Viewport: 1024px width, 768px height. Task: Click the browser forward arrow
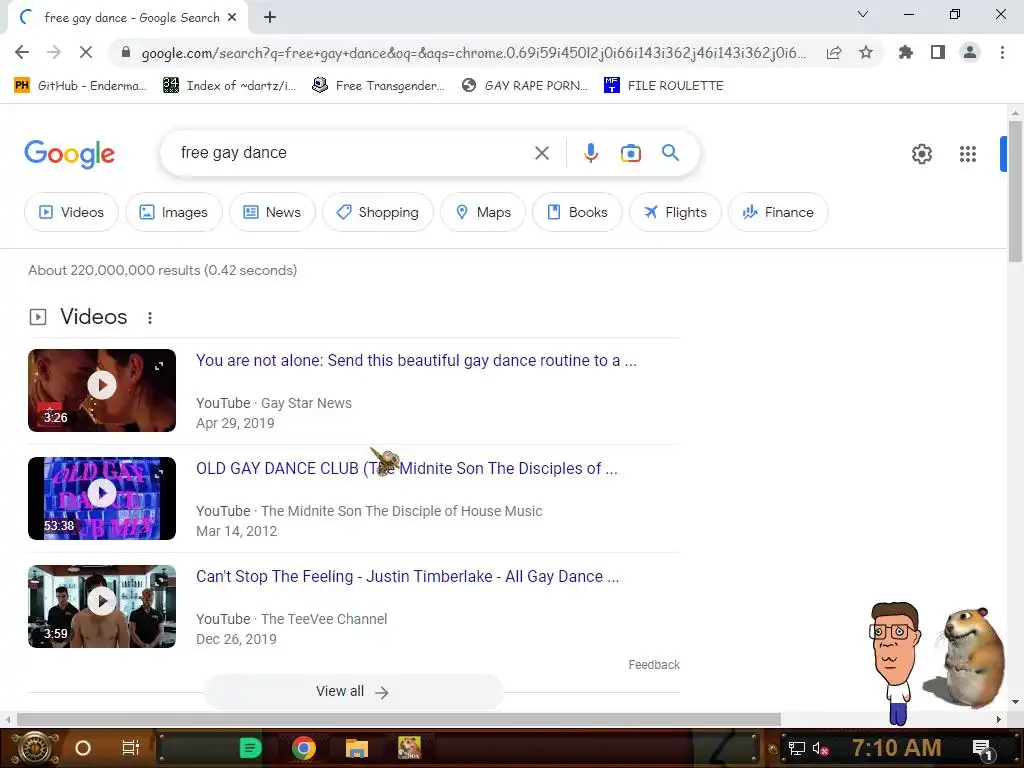pos(54,52)
